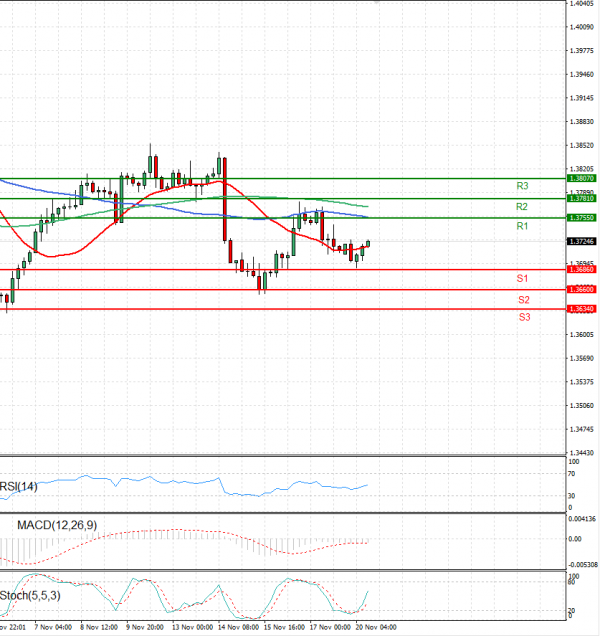Click the 8 Nov 12:00 time label

coord(99,627)
